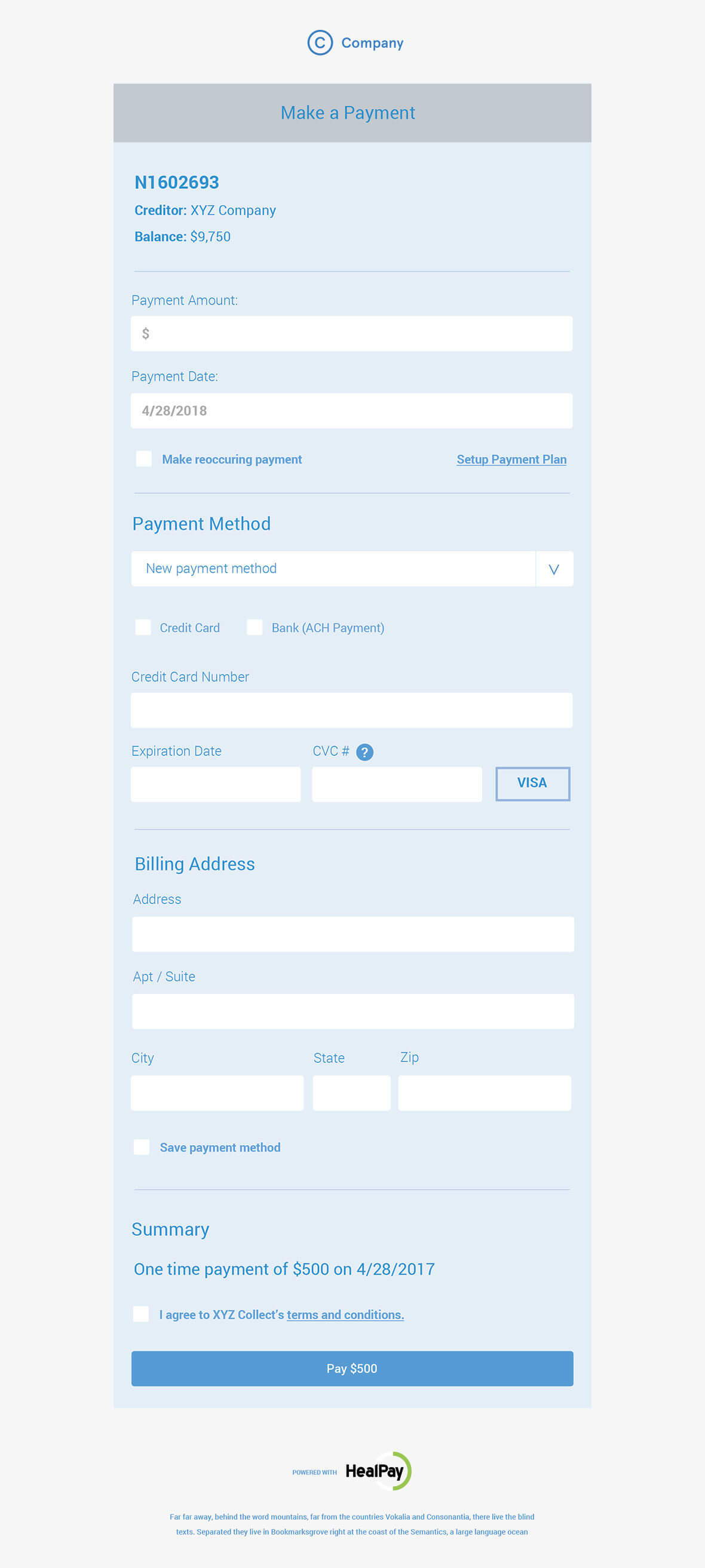Image resolution: width=705 pixels, height=1568 pixels.
Task: Agree to terms and conditions checkbox
Action: tap(140, 1314)
